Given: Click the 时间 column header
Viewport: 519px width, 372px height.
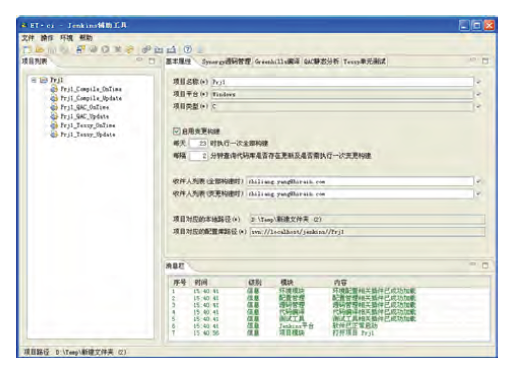Looking at the screenshot, I should [201, 283].
